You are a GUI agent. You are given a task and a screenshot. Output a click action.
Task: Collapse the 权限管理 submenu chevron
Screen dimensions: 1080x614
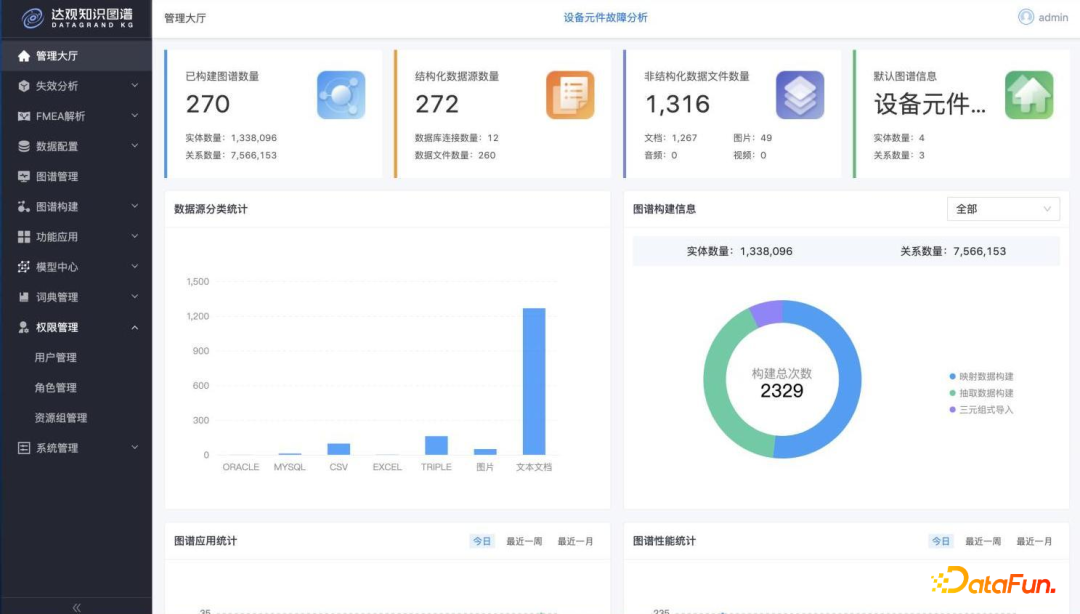coord(135,327)
